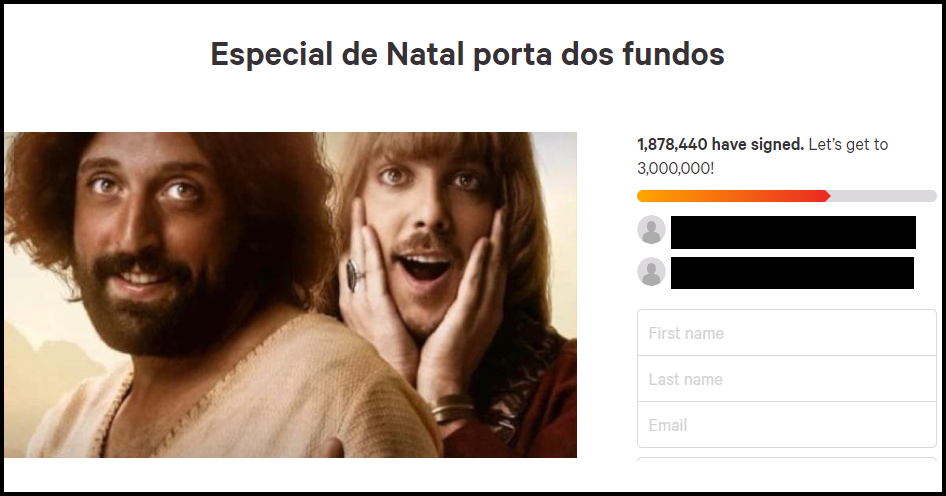Screen dimensions: 946x496
Task: Focus the Email input field
Action: click(x=787, y=425)
